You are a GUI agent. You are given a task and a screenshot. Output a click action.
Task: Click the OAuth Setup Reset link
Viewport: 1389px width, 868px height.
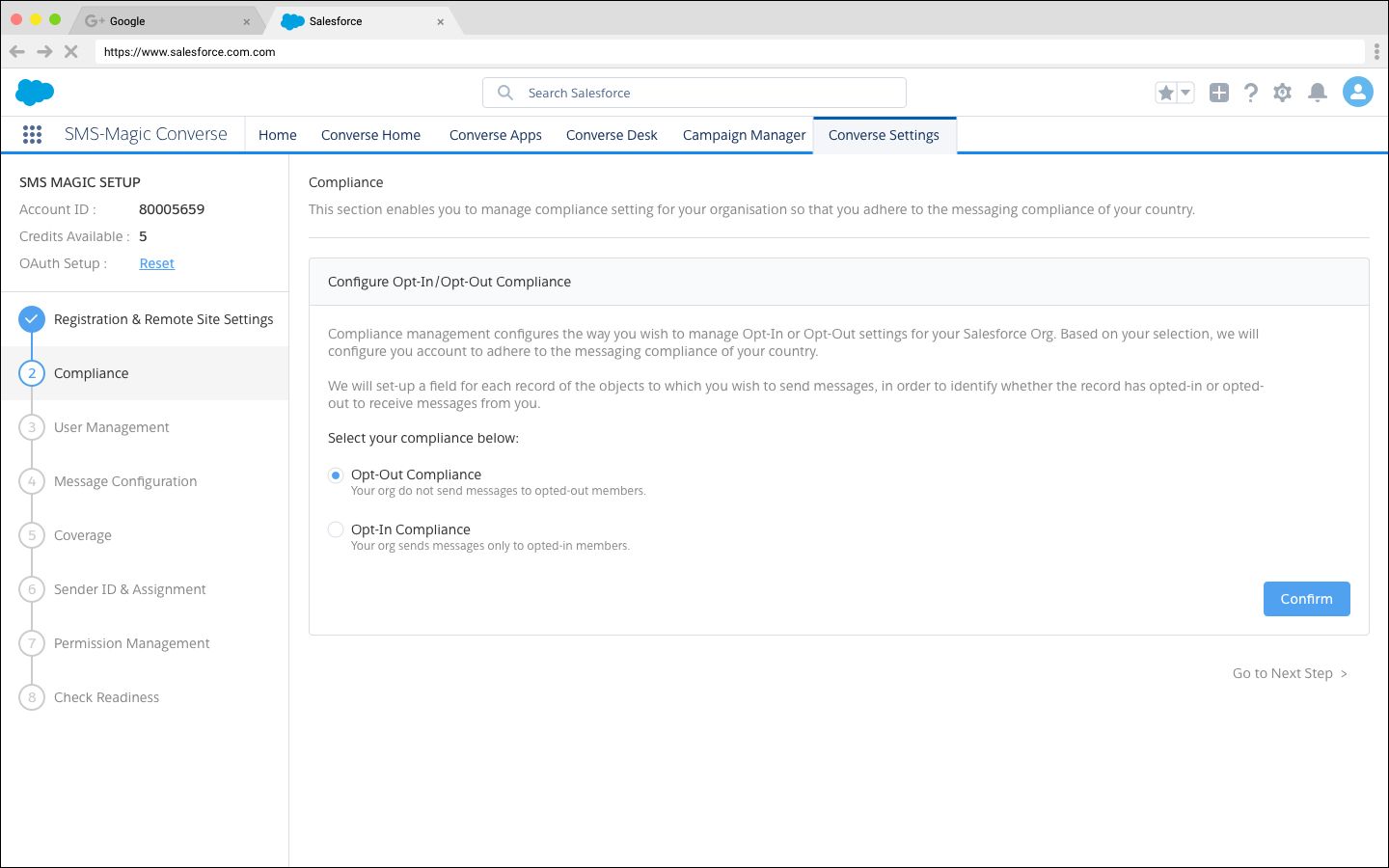click(156, 263)
